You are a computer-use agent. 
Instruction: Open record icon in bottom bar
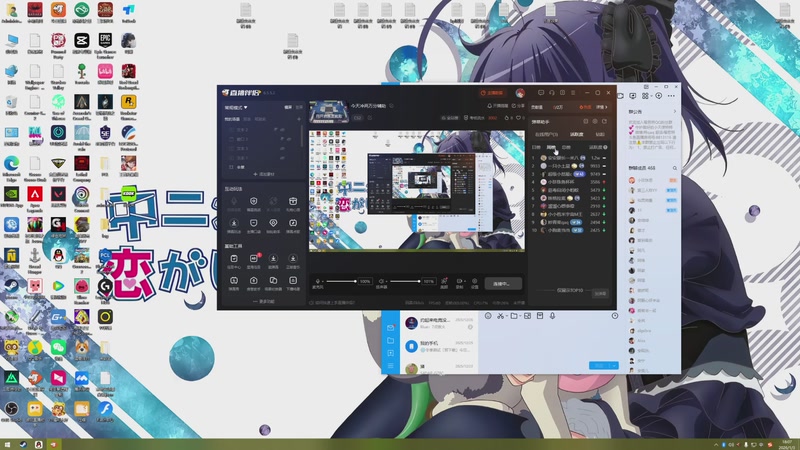pos(459,283)
